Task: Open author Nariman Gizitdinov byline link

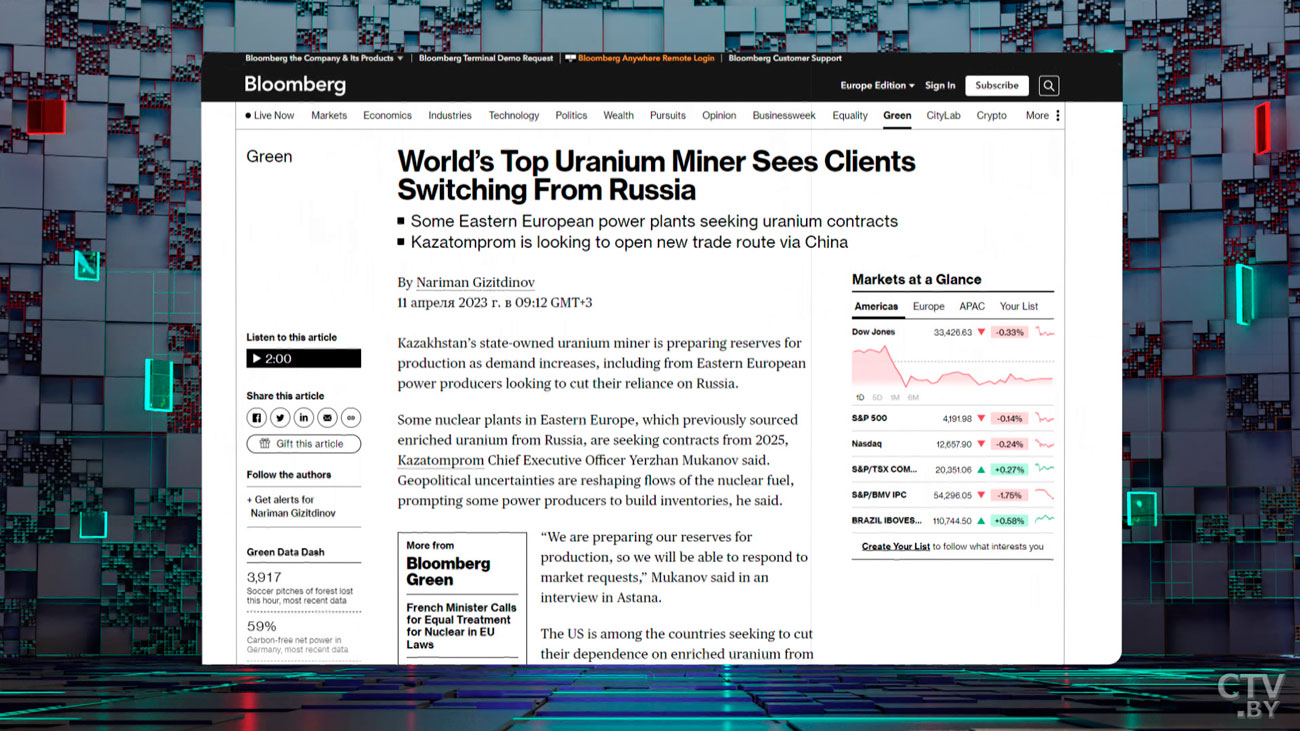Action: coord(475,283)
